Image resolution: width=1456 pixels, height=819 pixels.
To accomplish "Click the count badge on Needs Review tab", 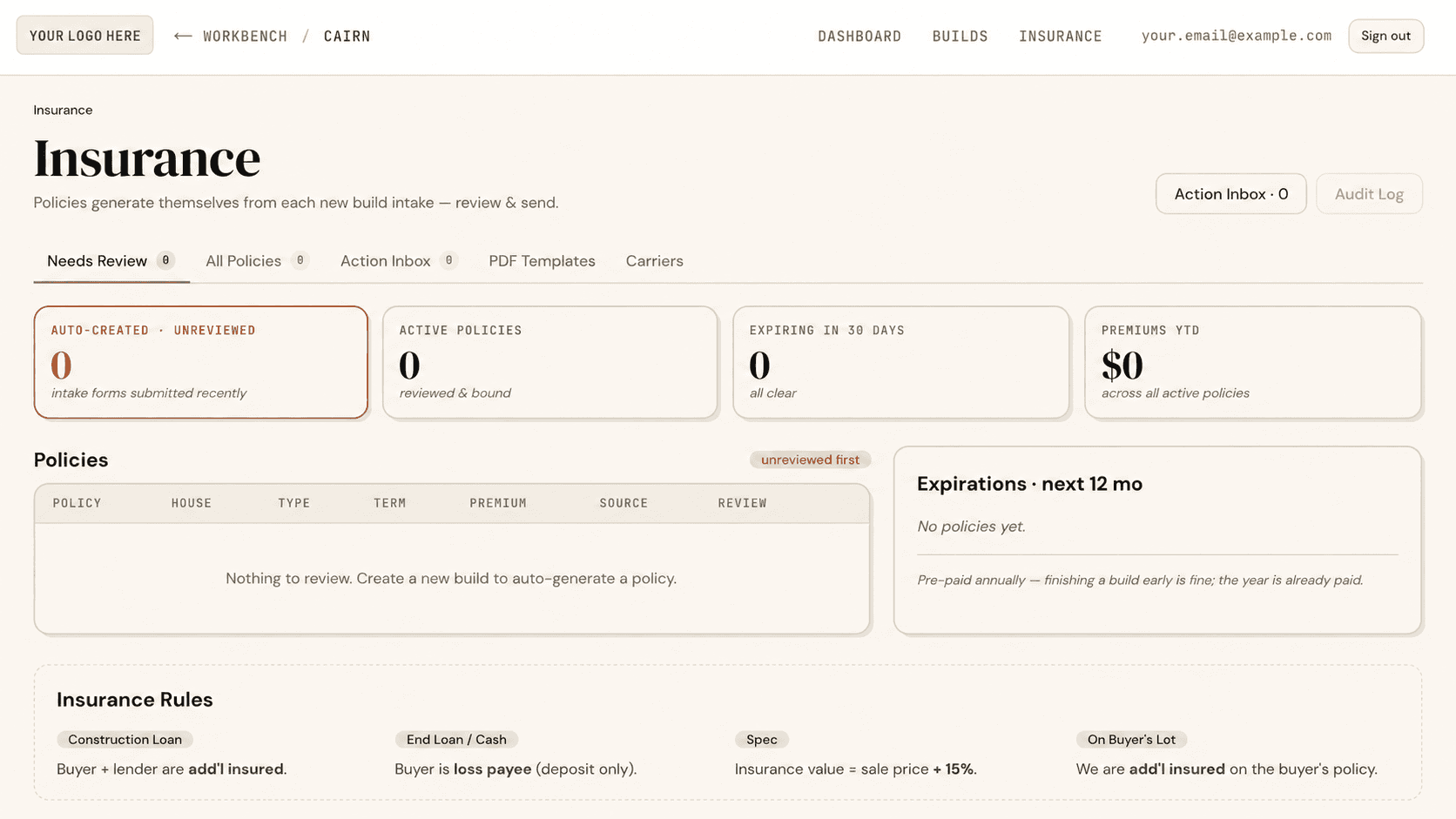I will [165, 260].
